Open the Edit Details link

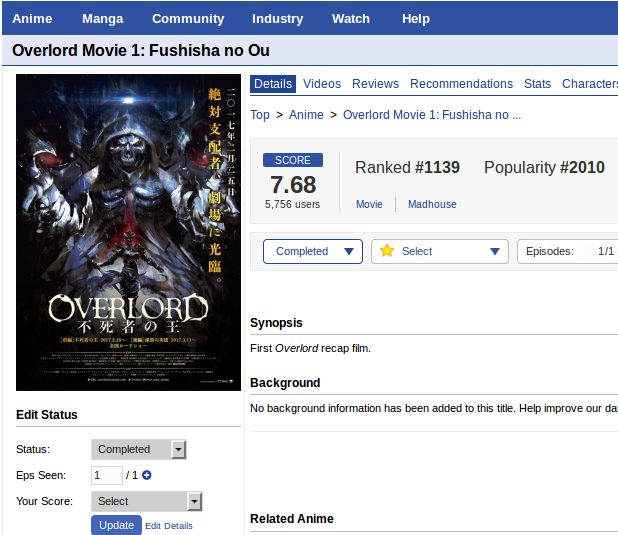169,526
